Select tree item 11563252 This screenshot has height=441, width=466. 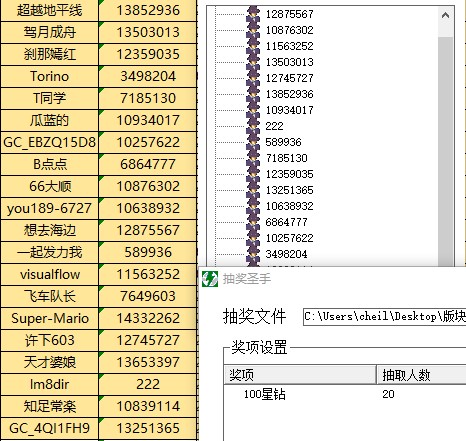tap(289, 46)
